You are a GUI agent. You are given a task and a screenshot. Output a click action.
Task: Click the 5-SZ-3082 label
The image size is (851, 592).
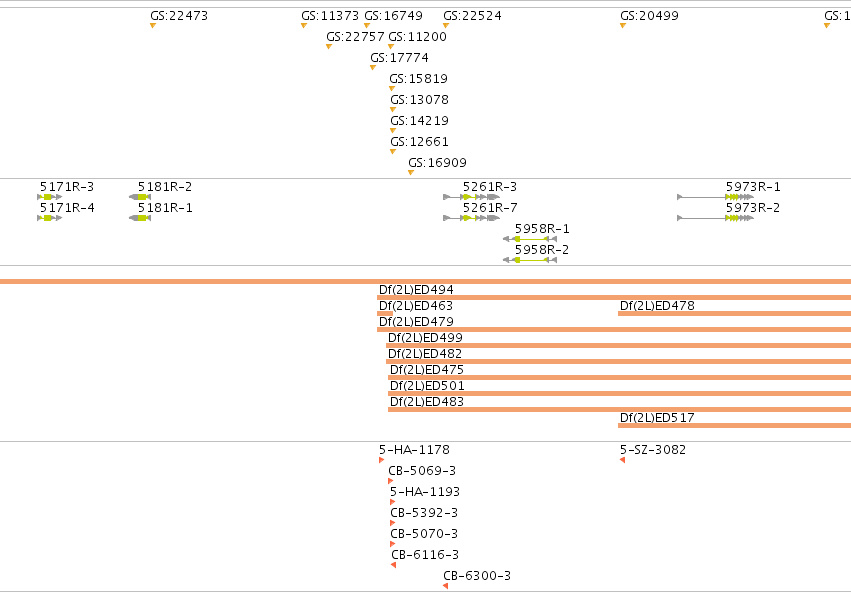tap(653, 450)
